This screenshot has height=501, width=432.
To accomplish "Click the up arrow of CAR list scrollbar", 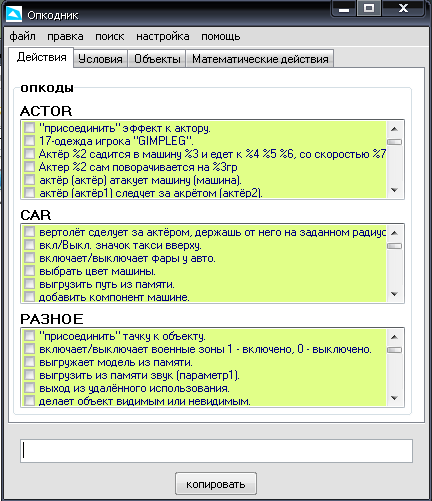I will [394, 233].
